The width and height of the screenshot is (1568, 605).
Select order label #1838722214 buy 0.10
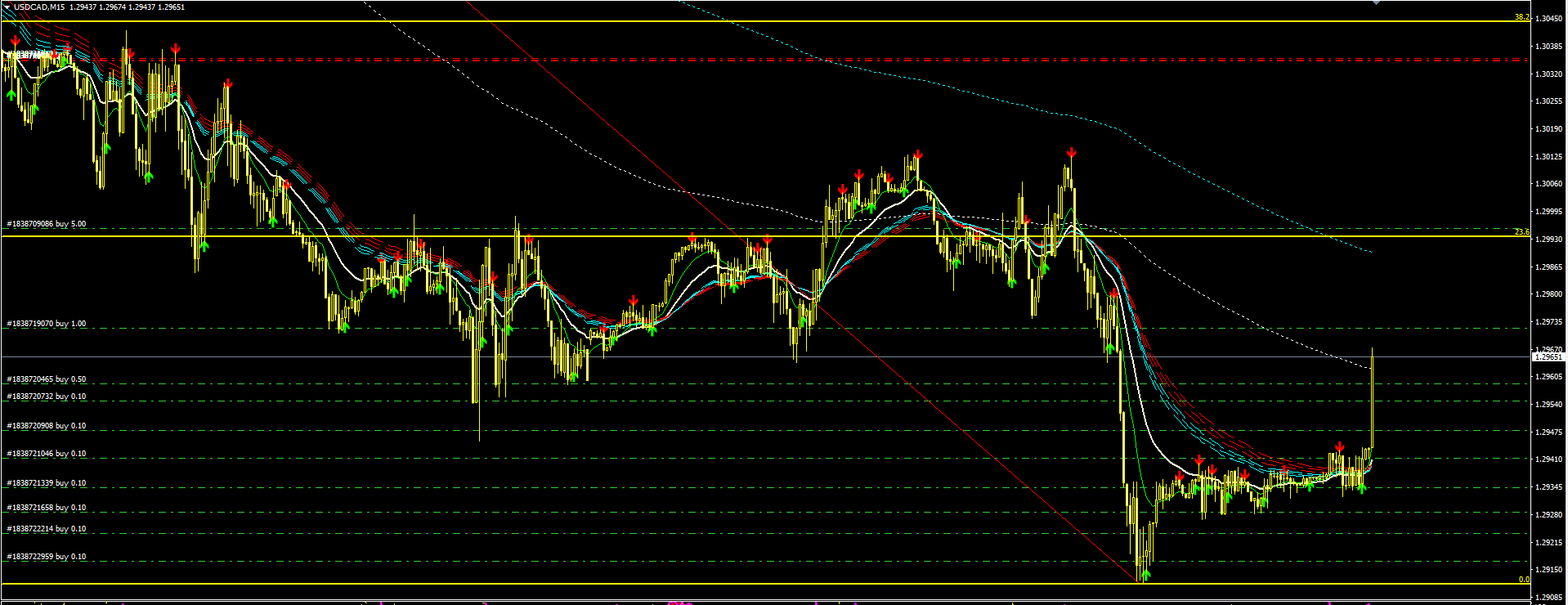click(47, 529)
